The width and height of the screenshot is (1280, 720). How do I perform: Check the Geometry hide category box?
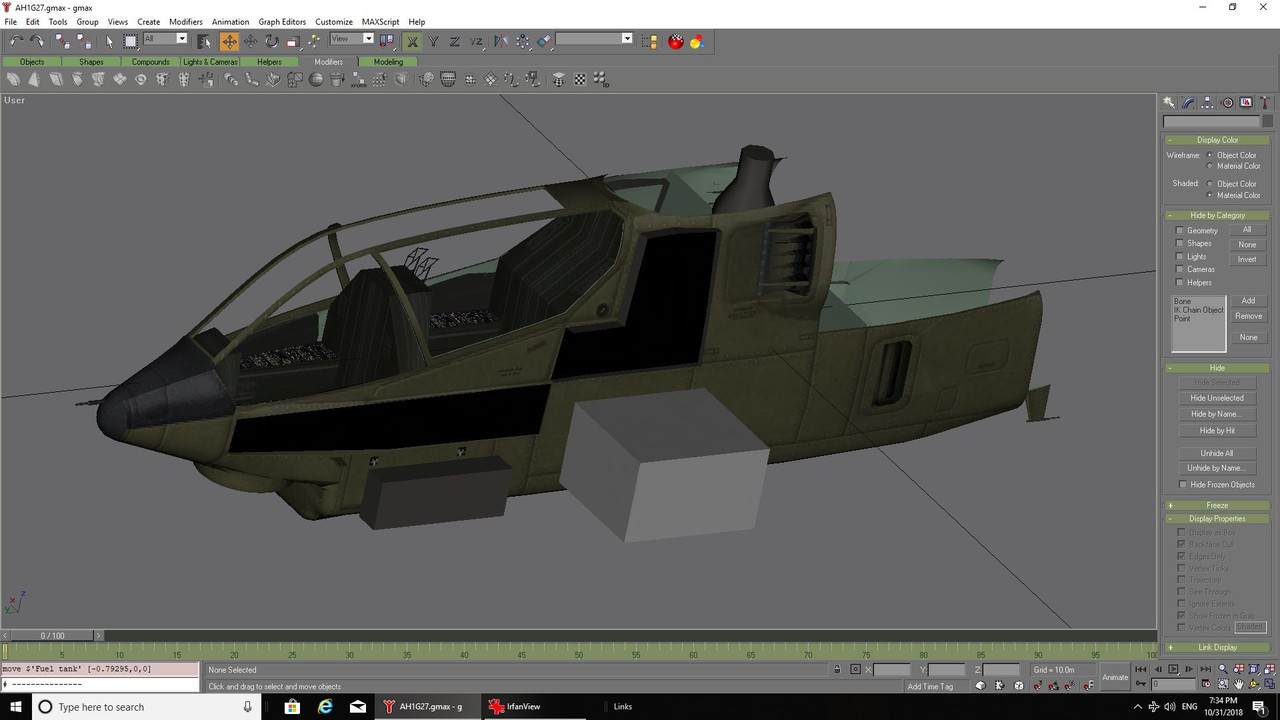coord(1180,231)
